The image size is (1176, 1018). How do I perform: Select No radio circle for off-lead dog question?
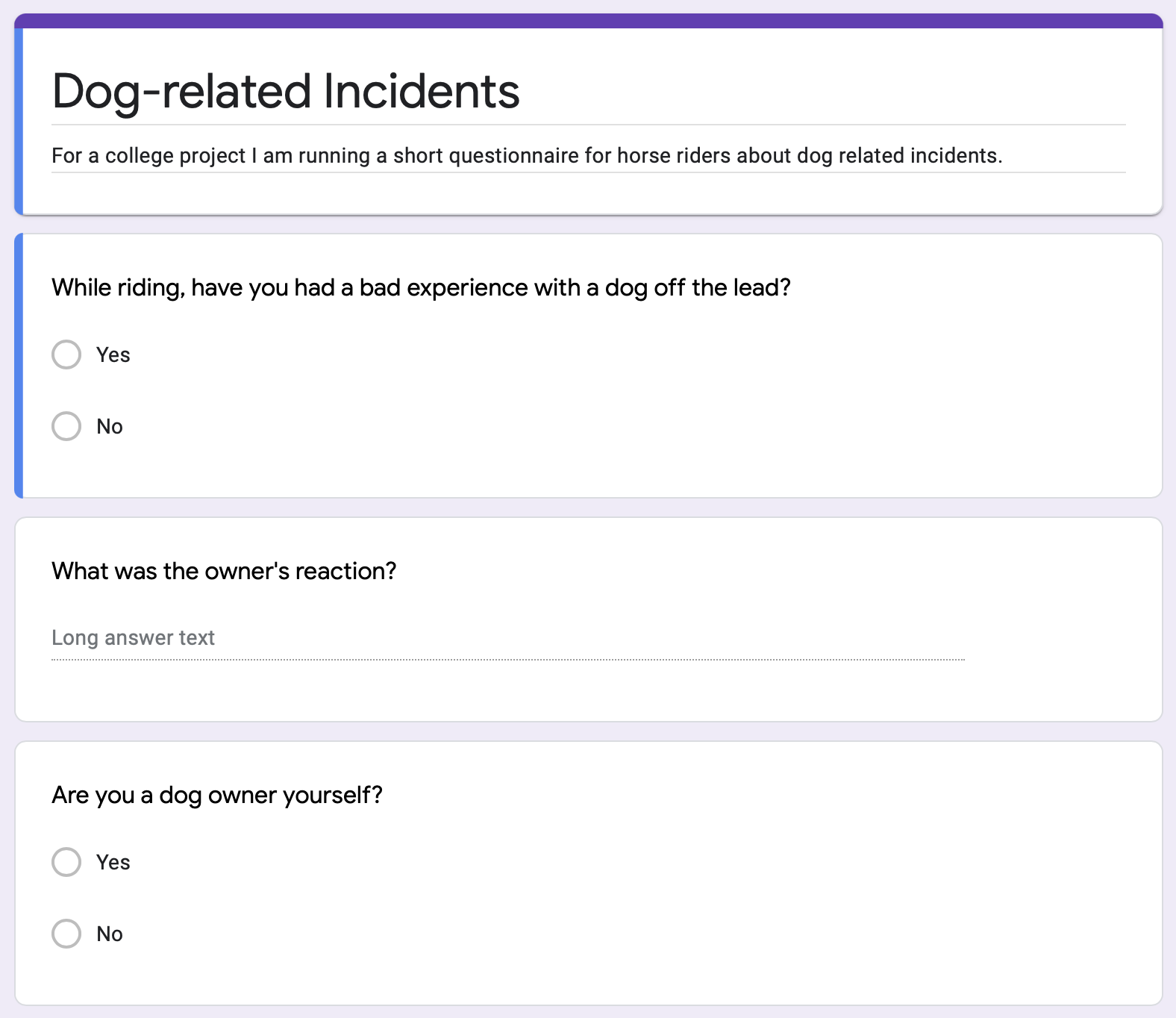tap(66, 426)
